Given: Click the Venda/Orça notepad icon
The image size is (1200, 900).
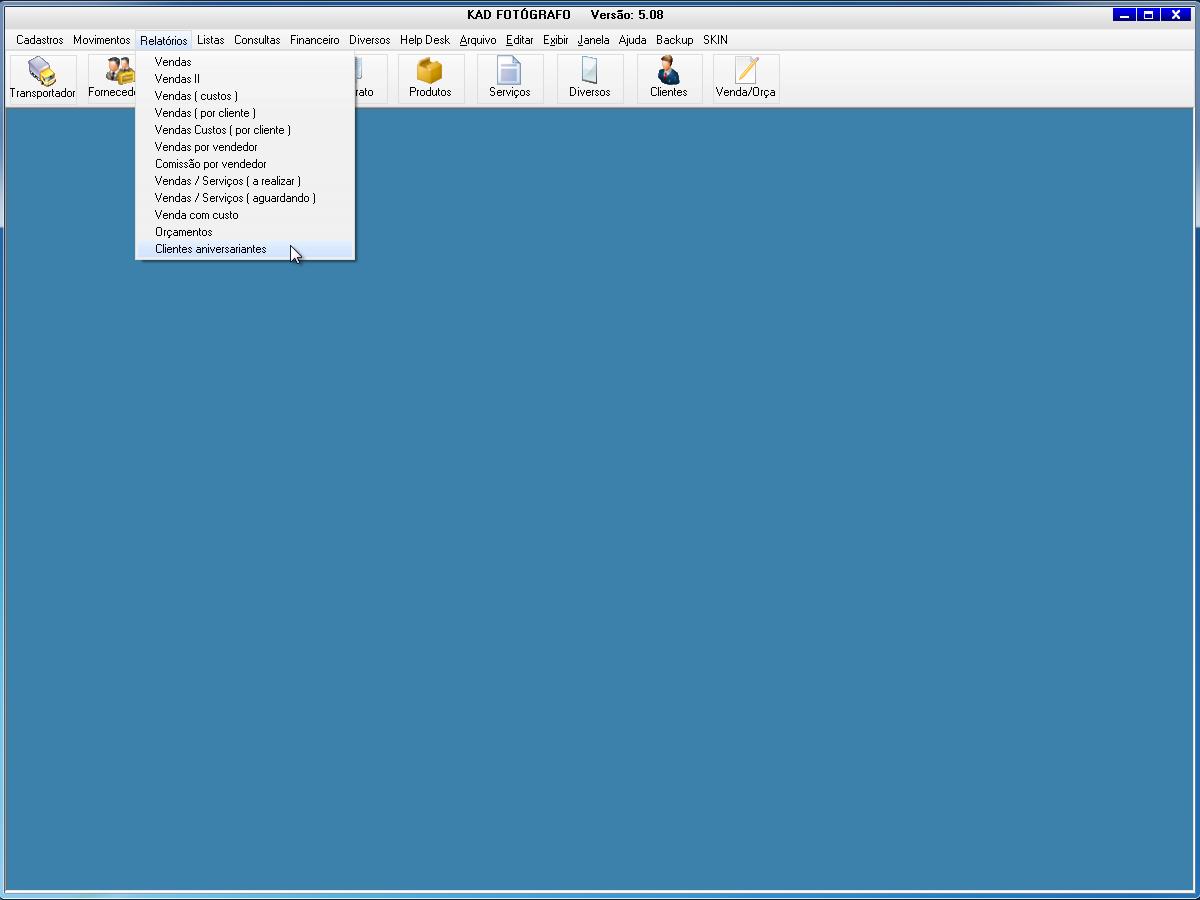Looking at the screenshot, I should tap(745, 72).
